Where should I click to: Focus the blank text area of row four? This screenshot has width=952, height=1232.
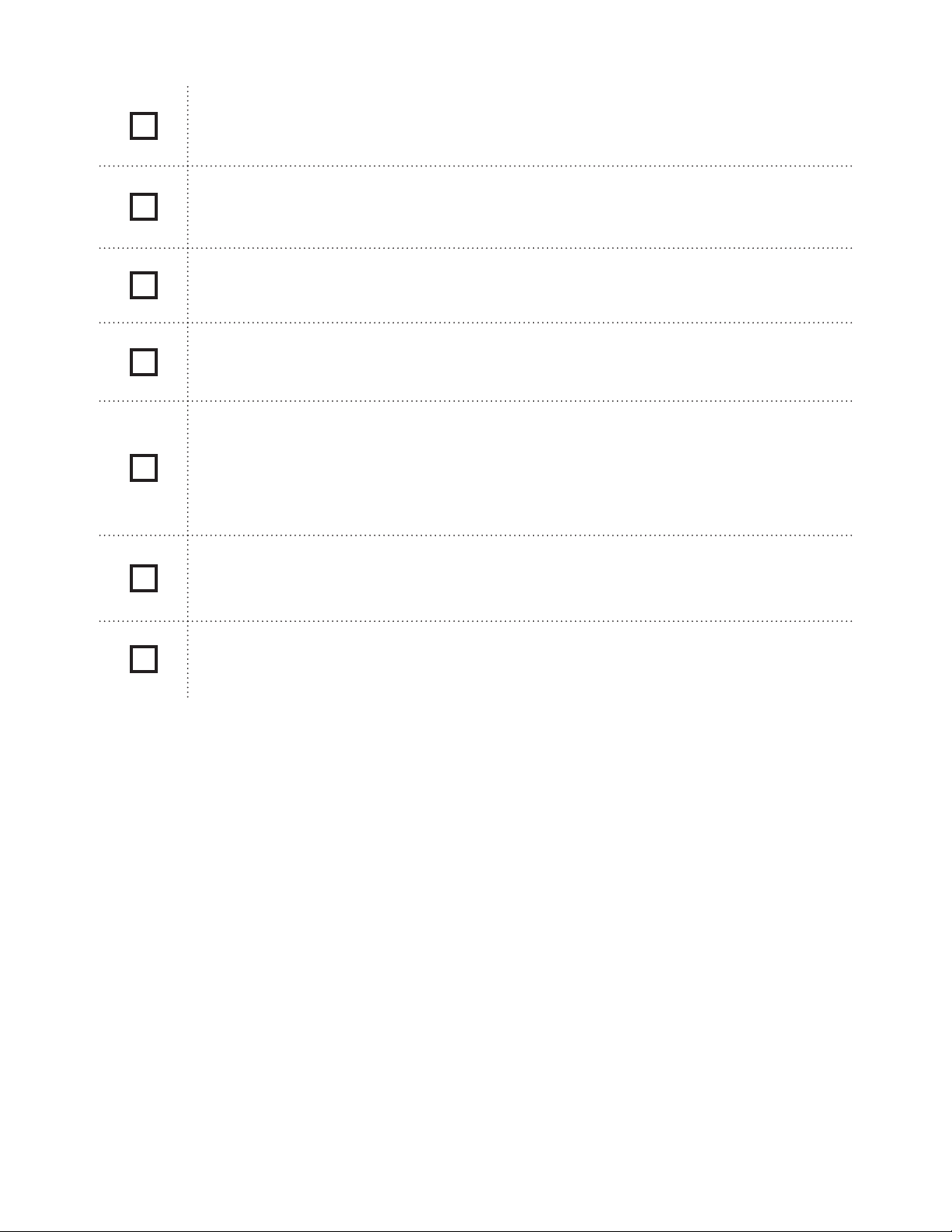click(521, 362)
